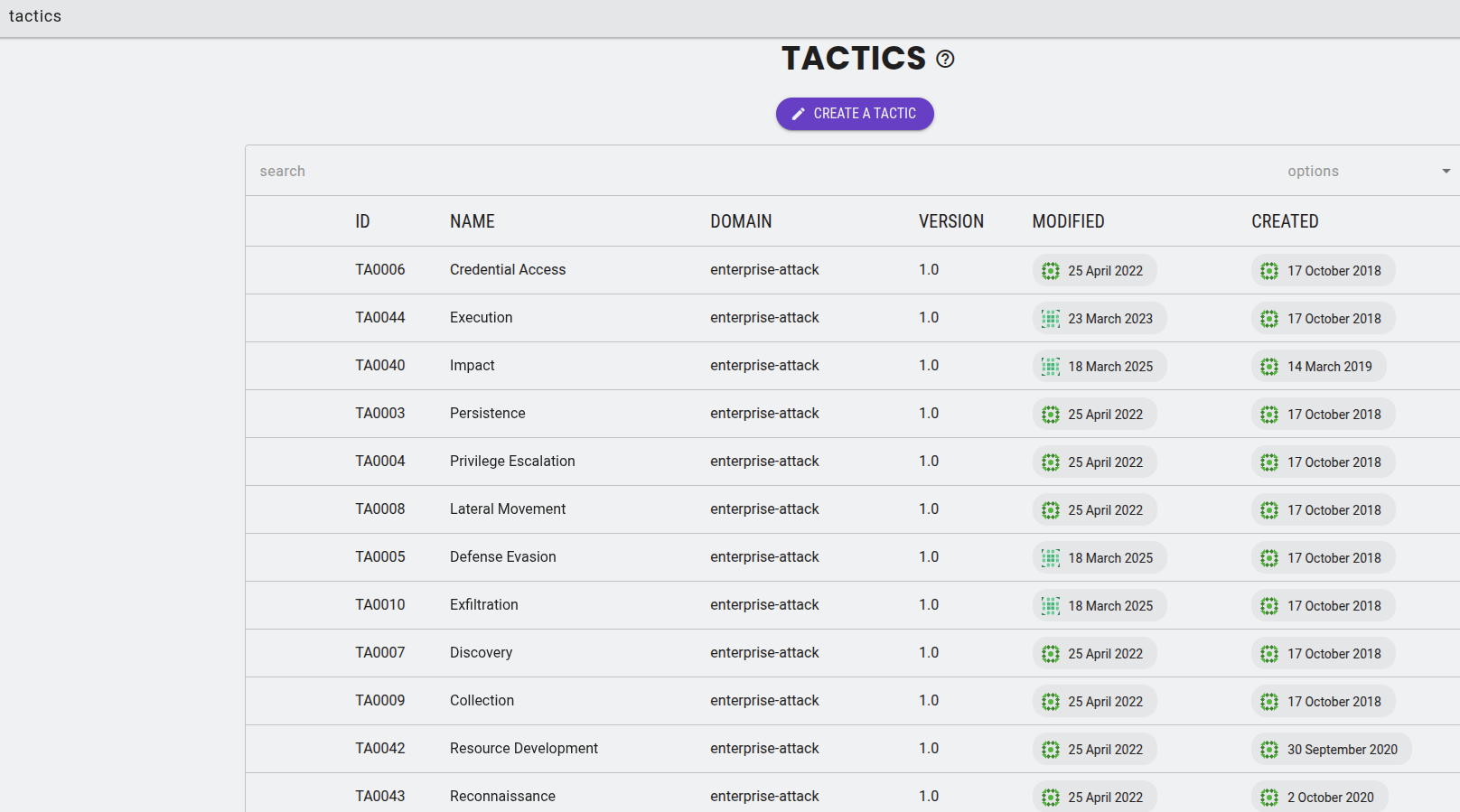Click identicon in Defense Evasion modified chip
The height and width of the screenshot is (812, 1460).
pyautogui.click(x=1050, y=558)
